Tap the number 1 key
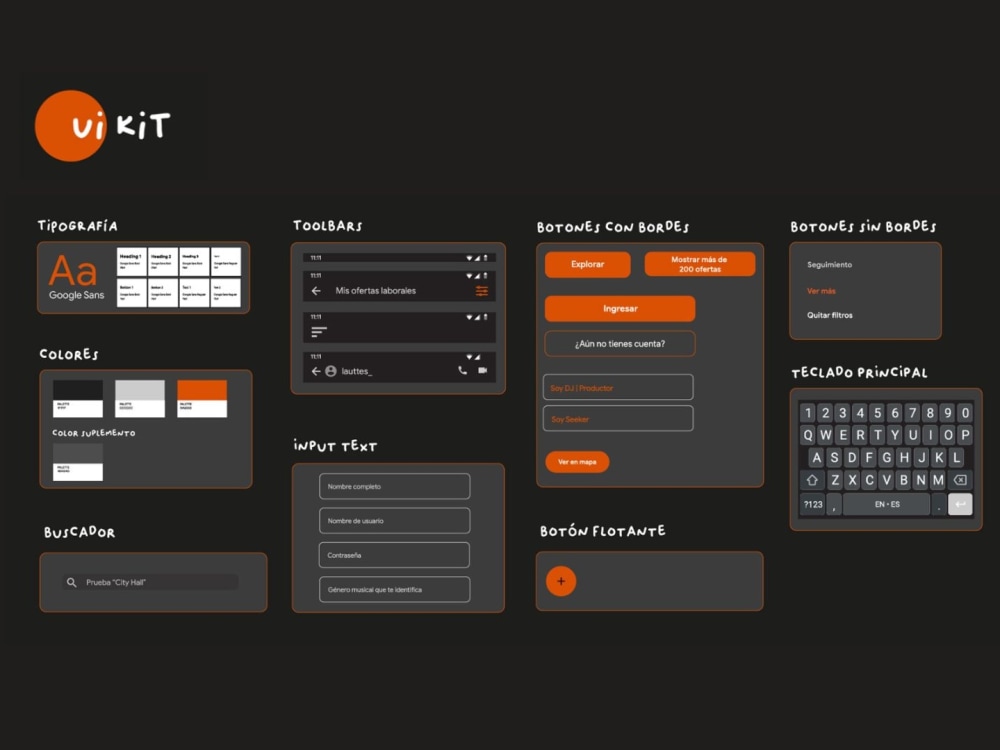The height and width of the screenshot is (750, 1000). pyautogui.click(x=808, y=413)
